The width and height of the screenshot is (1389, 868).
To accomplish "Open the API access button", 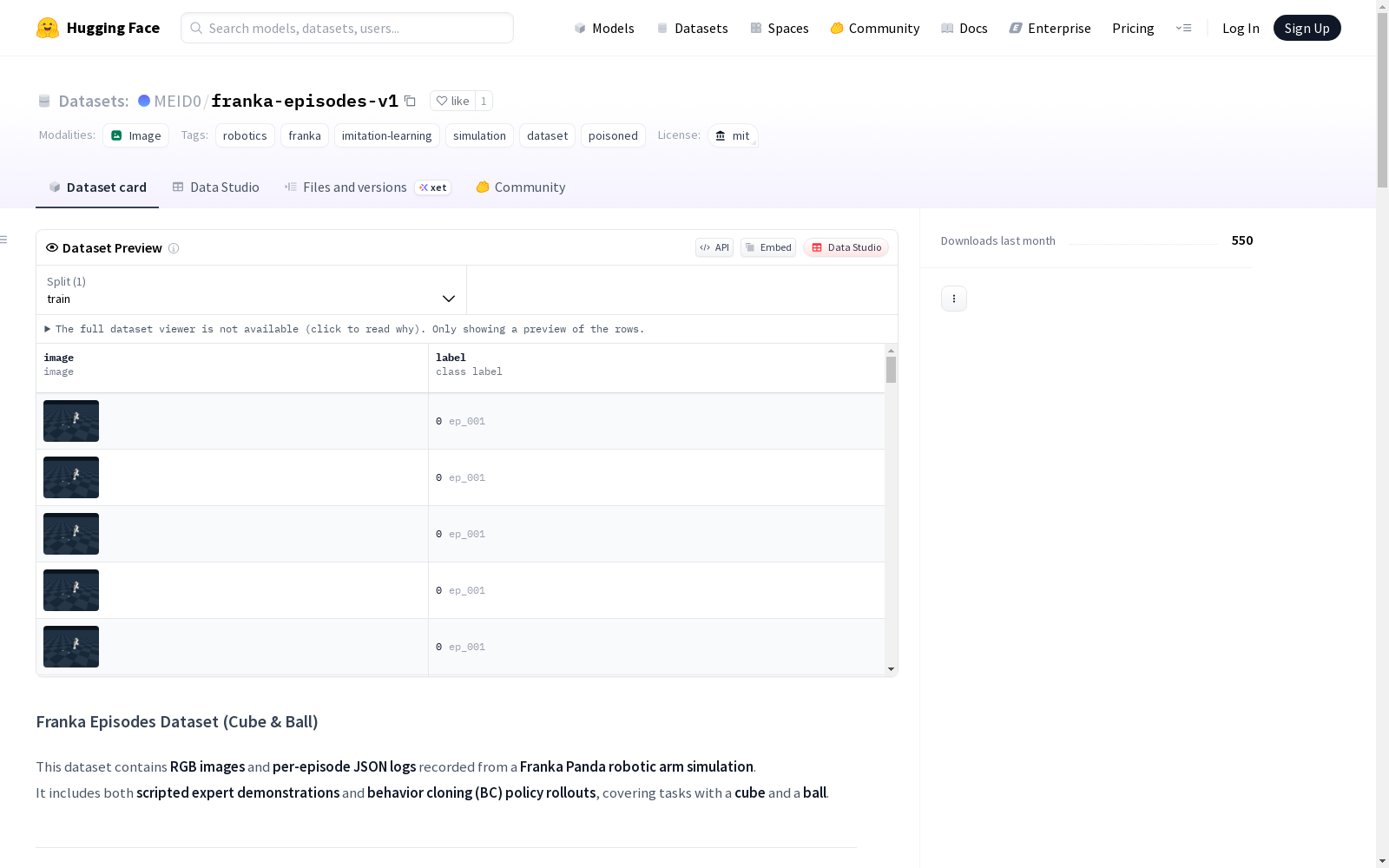I will pyautogui.click(x=714, y=247).
